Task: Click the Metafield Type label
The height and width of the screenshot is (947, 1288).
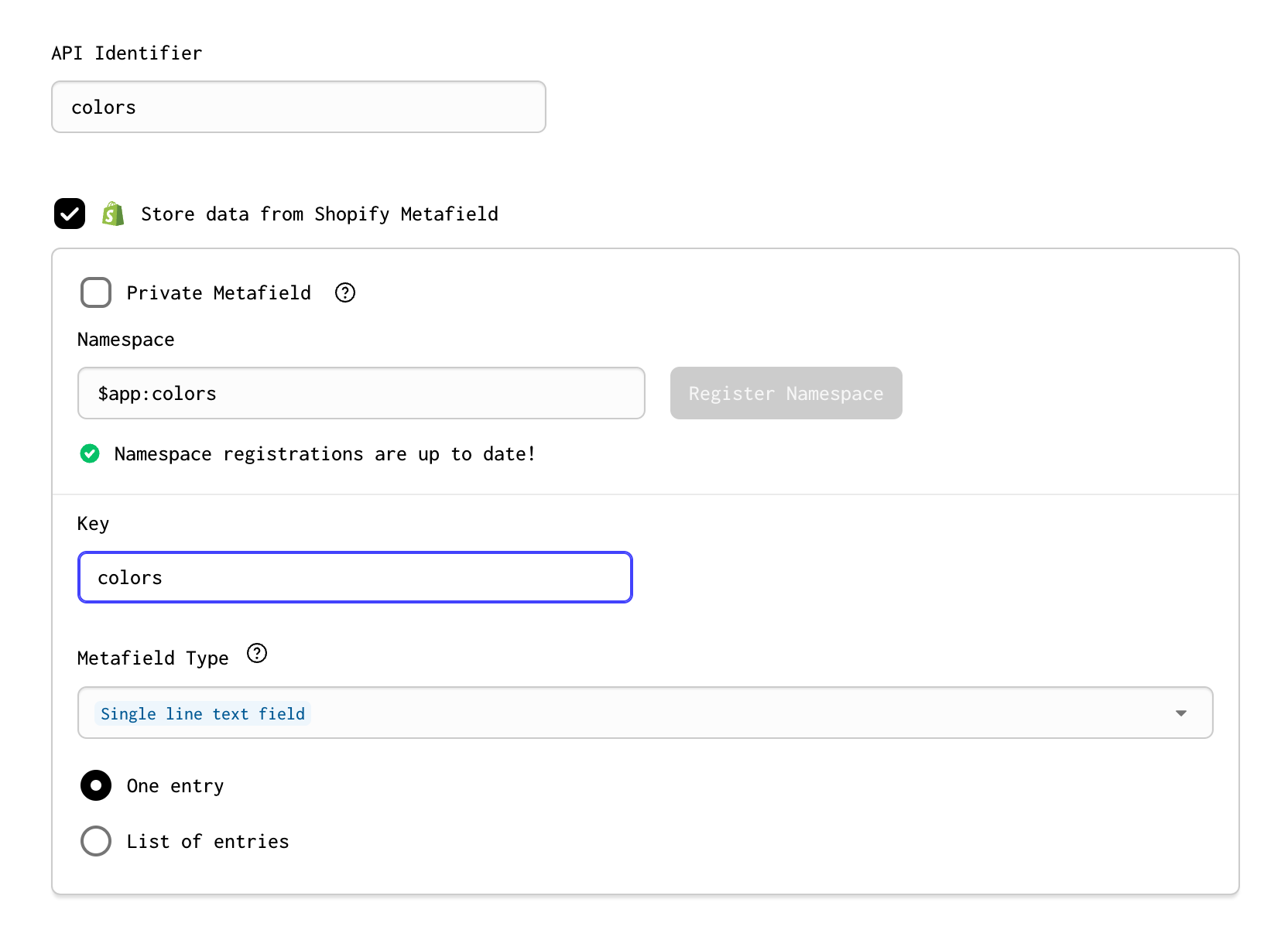Action: click(153, 658)
